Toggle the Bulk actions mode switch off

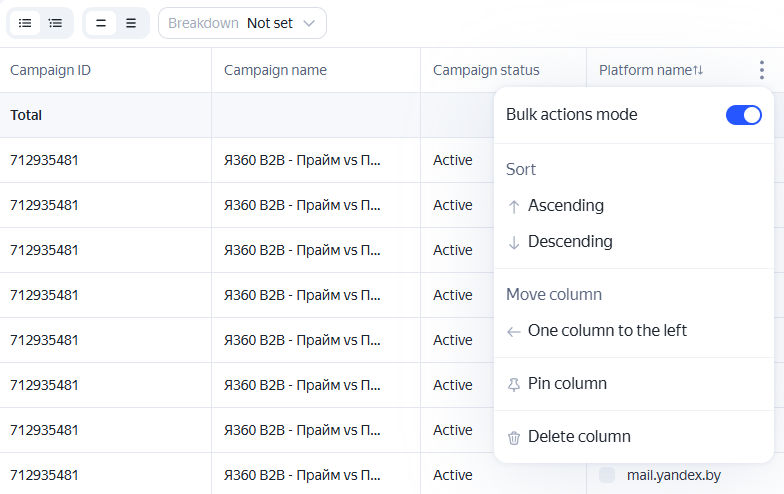[x=744, y=115]
